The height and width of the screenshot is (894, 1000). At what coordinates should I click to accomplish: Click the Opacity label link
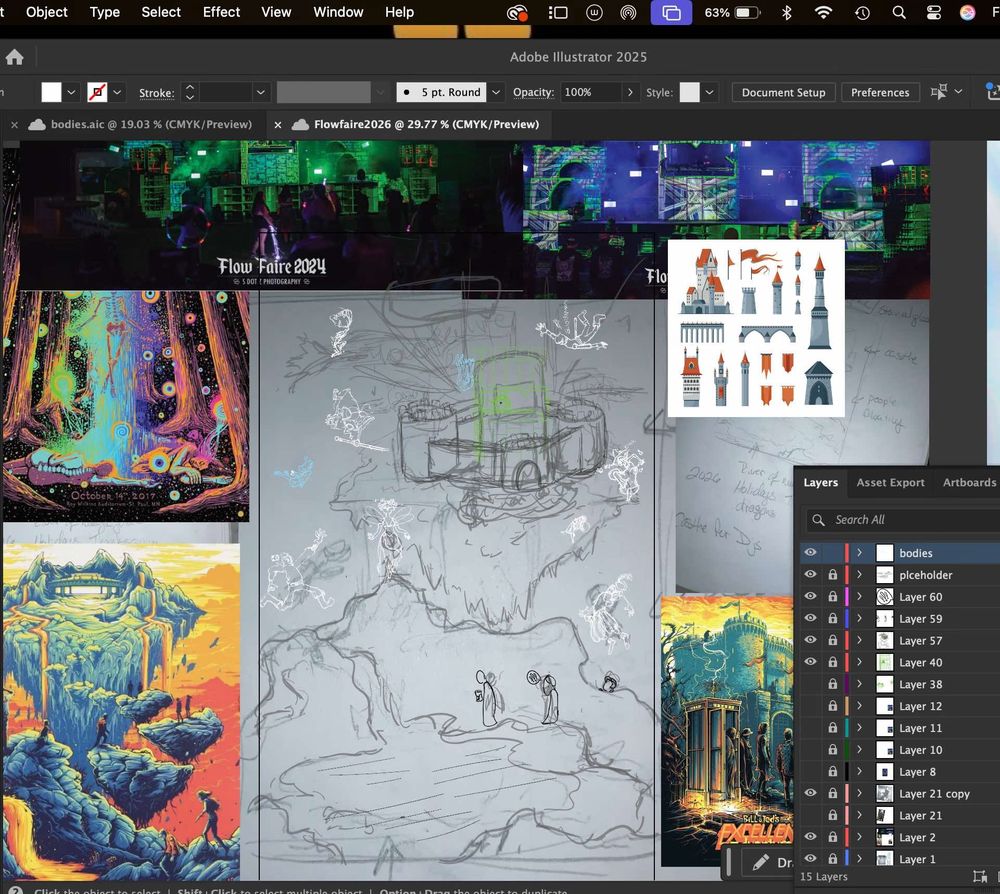[x=533, y=92]
